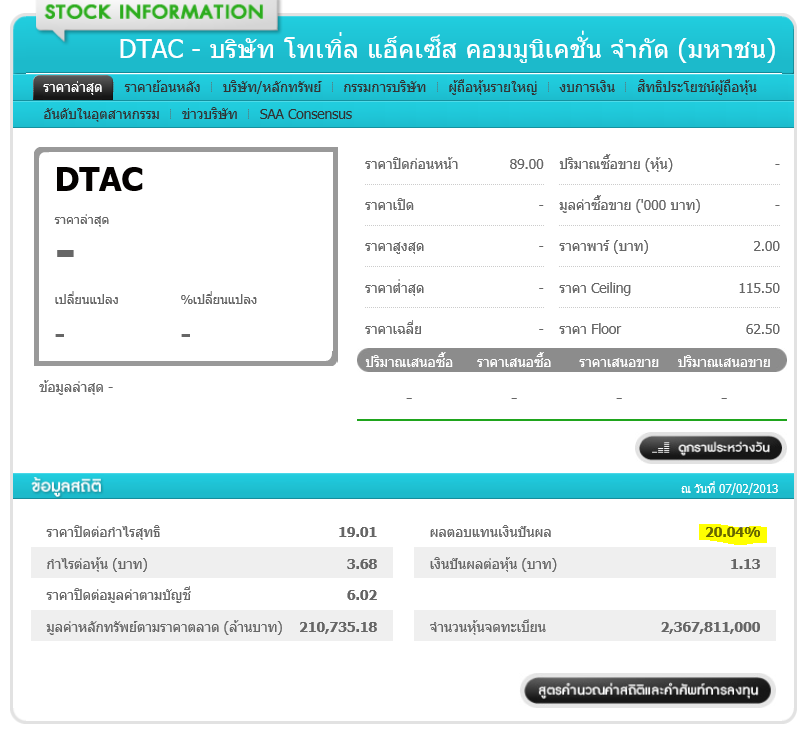Click ราคาเสนอซื้อ column header

tap(513, 362)
